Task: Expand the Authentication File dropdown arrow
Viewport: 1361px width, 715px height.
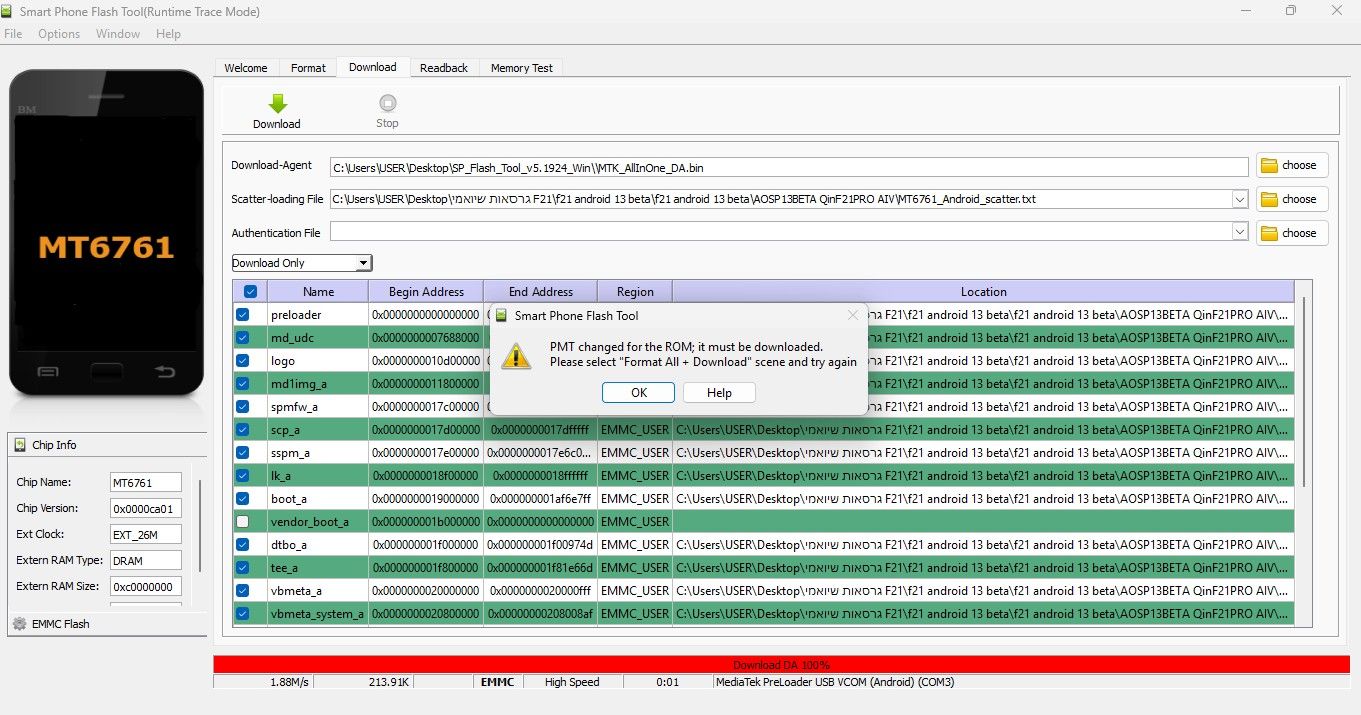Action: point(1240,232)
